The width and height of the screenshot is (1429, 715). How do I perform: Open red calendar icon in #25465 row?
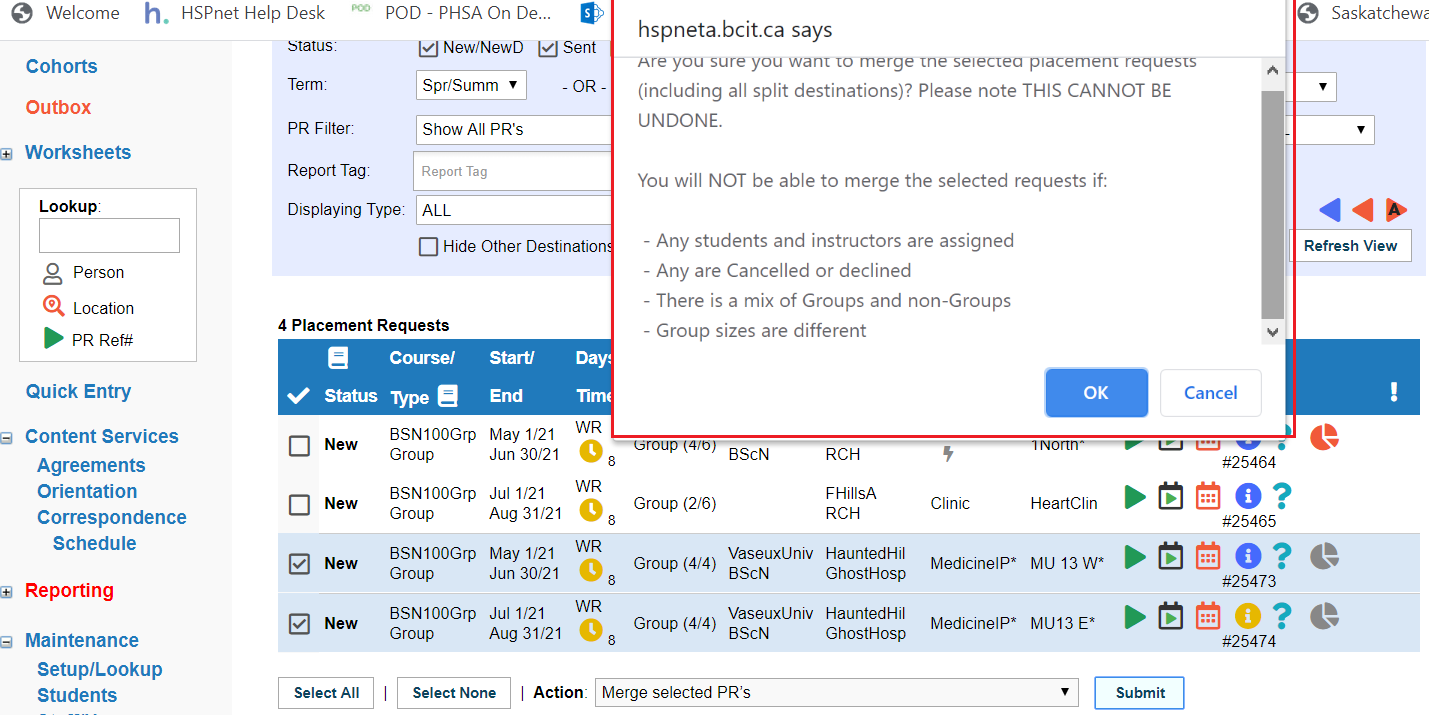pos(1208,496)
